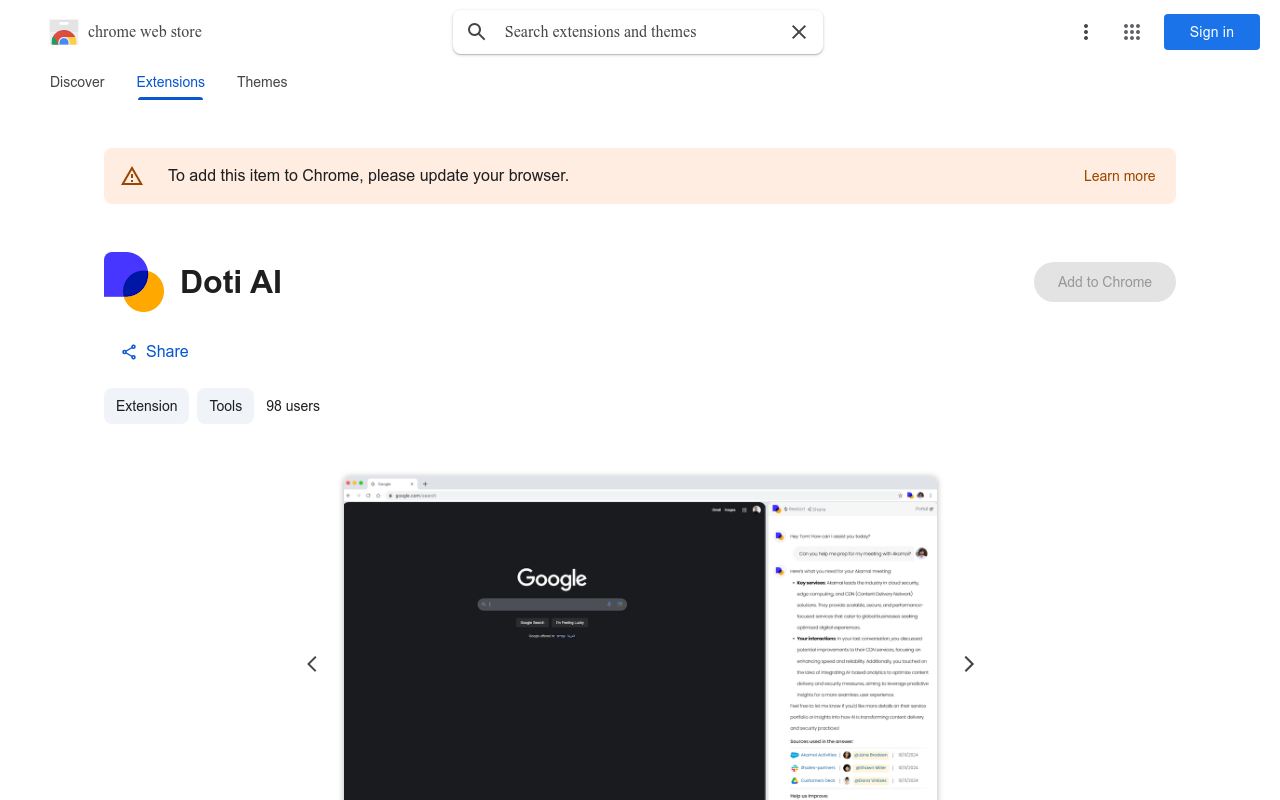Clear the search field with X
Viewport: 1280px width, 800px height.
799,32
